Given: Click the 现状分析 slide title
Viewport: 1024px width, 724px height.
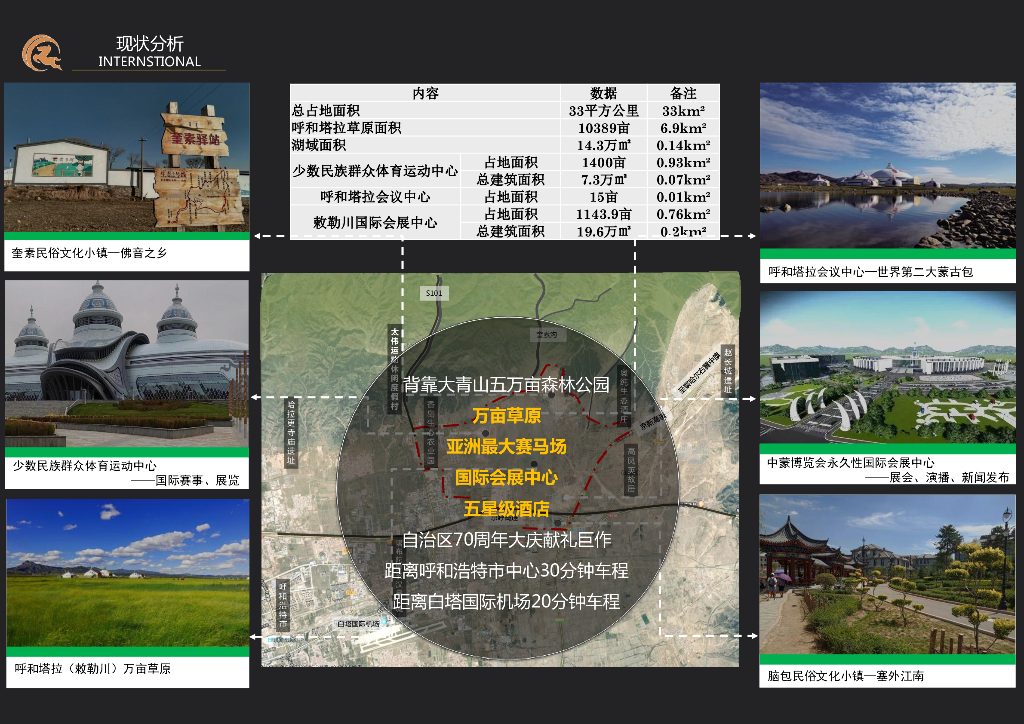Looking at the screenshot, I should point(150,44).
